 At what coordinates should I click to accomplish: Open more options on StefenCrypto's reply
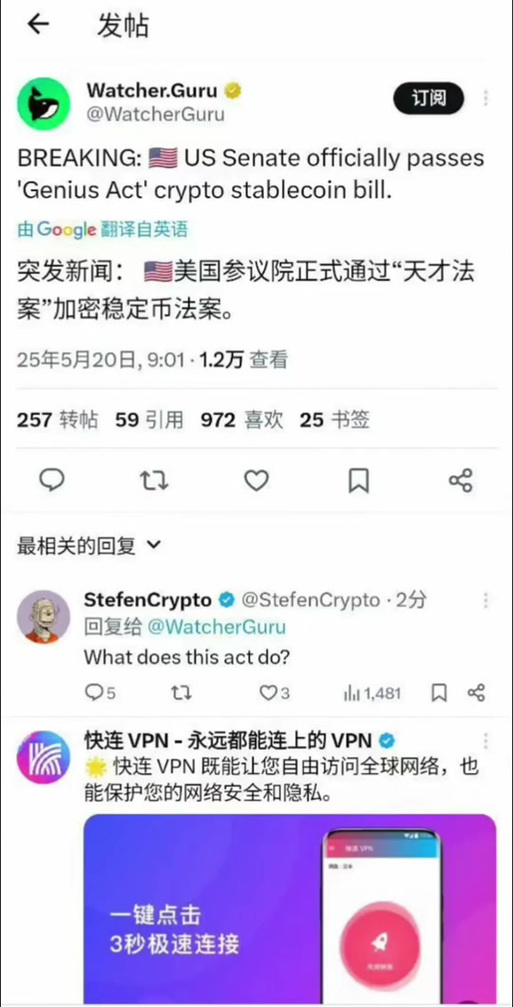pyautogui.click(x=486, y=600)
